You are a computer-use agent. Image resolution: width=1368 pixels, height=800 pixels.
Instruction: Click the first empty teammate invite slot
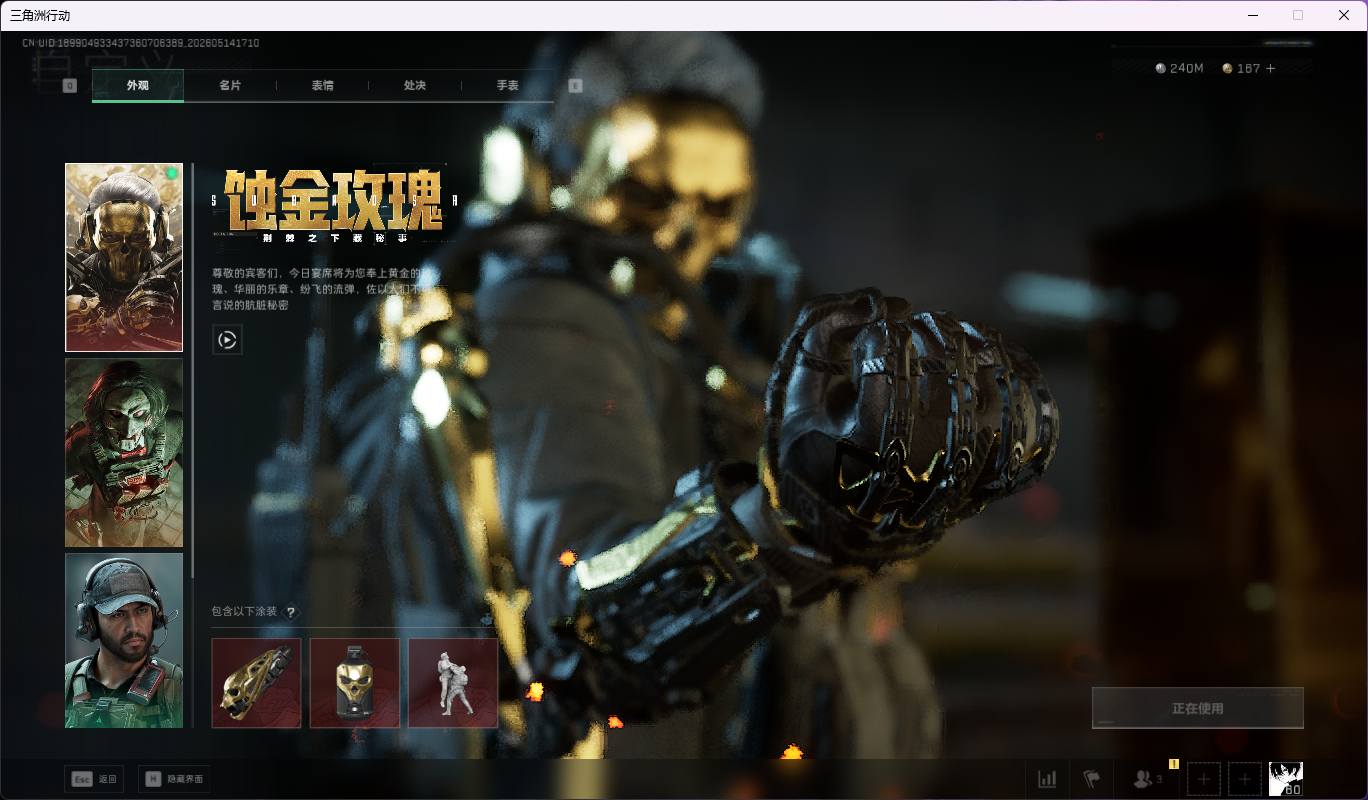click(1204, 779)
